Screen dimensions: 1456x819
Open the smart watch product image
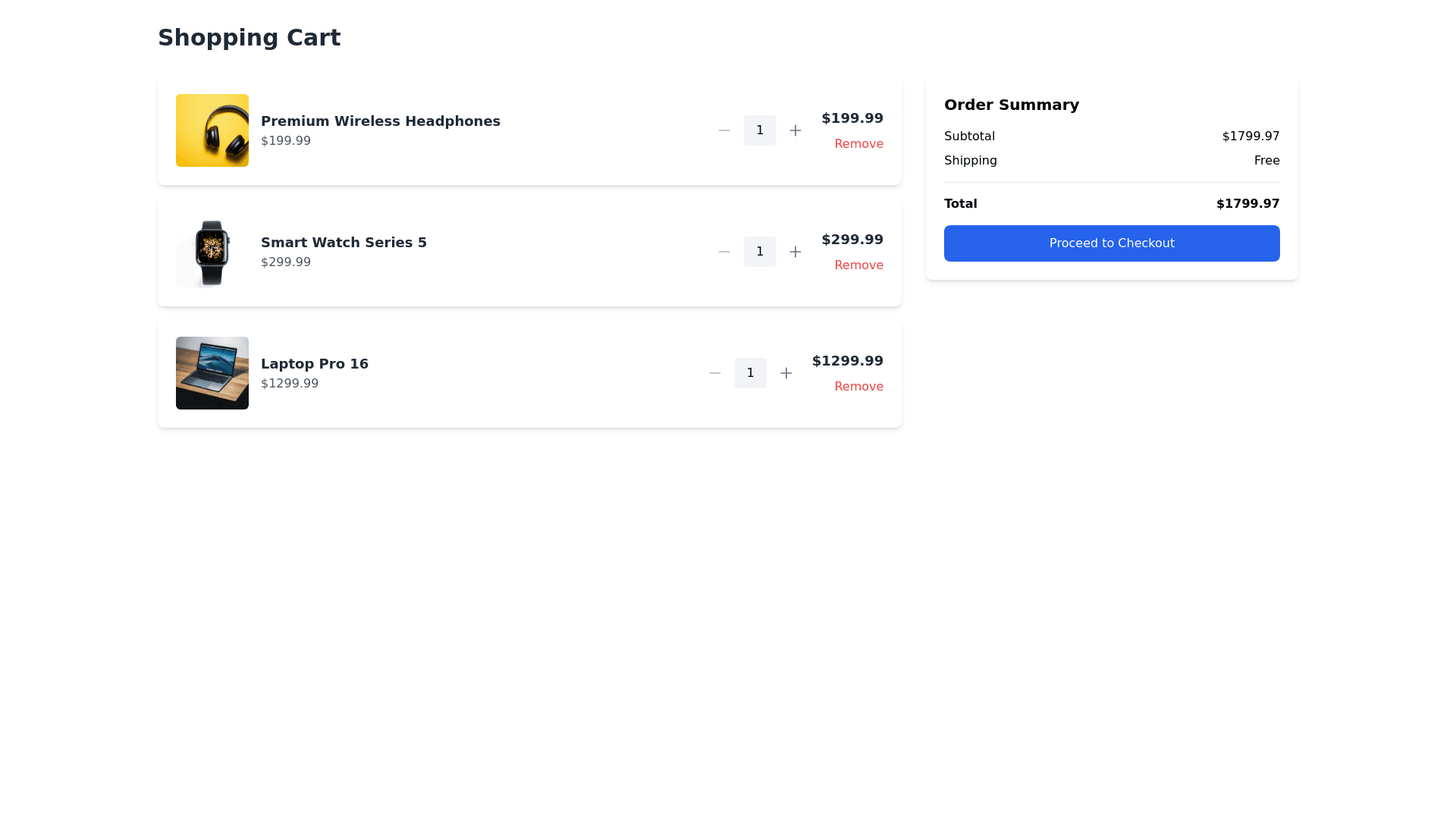(x=212, y=252)
